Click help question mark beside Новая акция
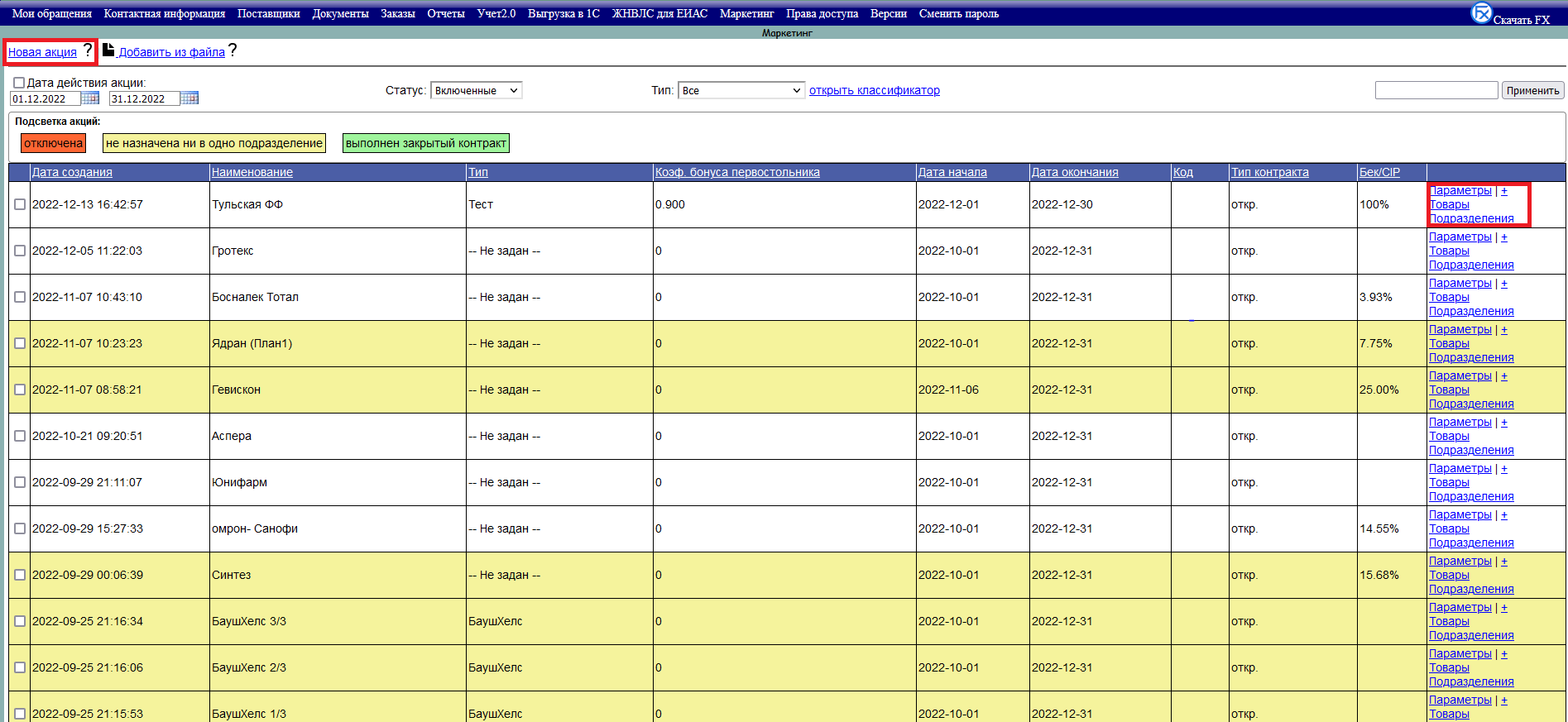The height and width of the screenshot is (722, 1568). (88, 50)
